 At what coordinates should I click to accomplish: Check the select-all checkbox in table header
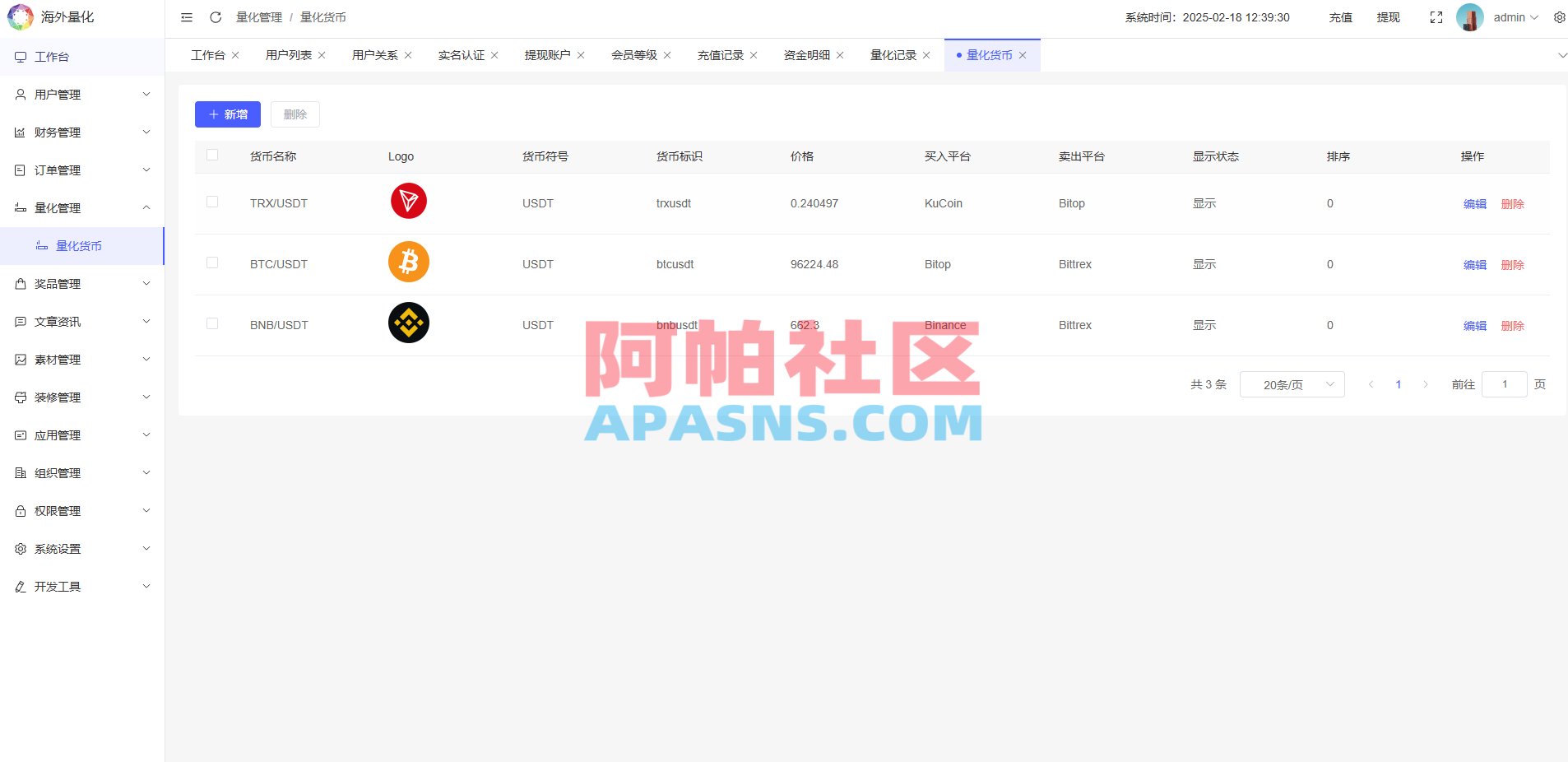(213, 155)
